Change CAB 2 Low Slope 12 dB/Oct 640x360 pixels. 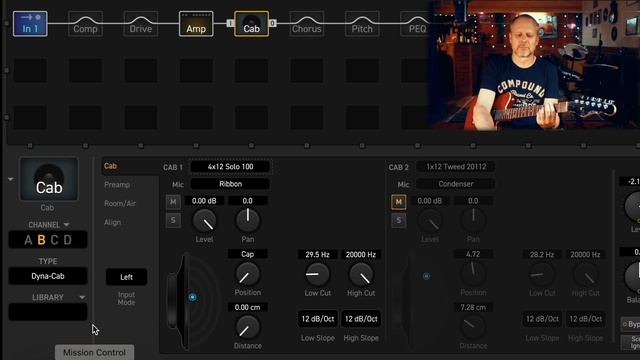542,319
